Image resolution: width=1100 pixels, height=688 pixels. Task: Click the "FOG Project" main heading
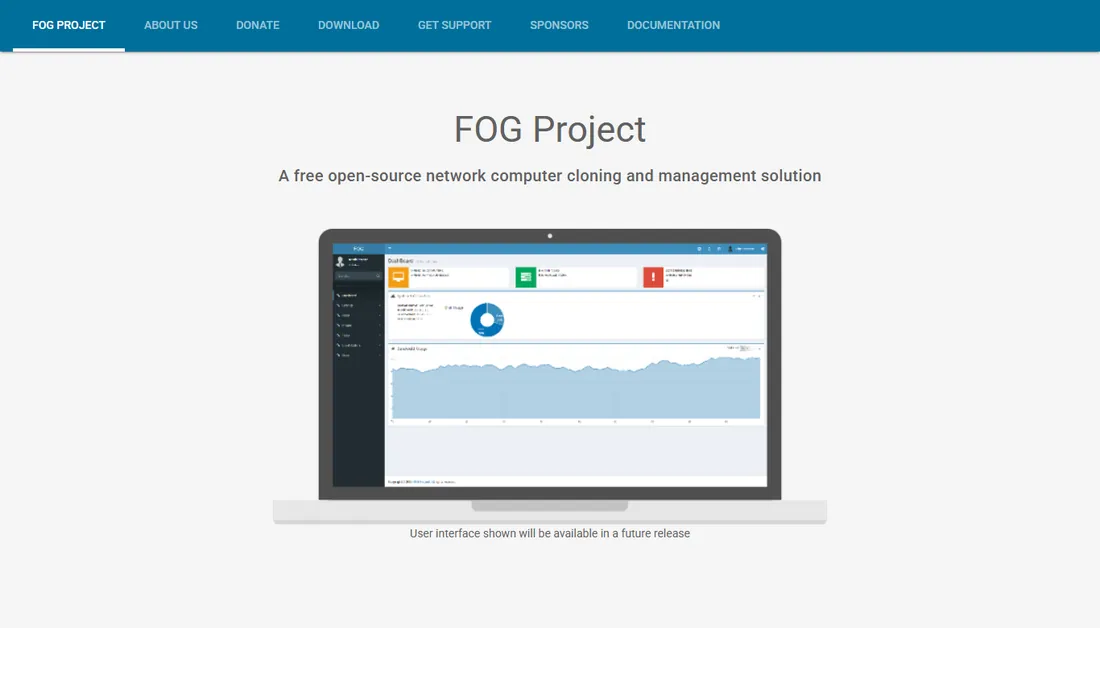pyautogui.click(x=550, y=130)
